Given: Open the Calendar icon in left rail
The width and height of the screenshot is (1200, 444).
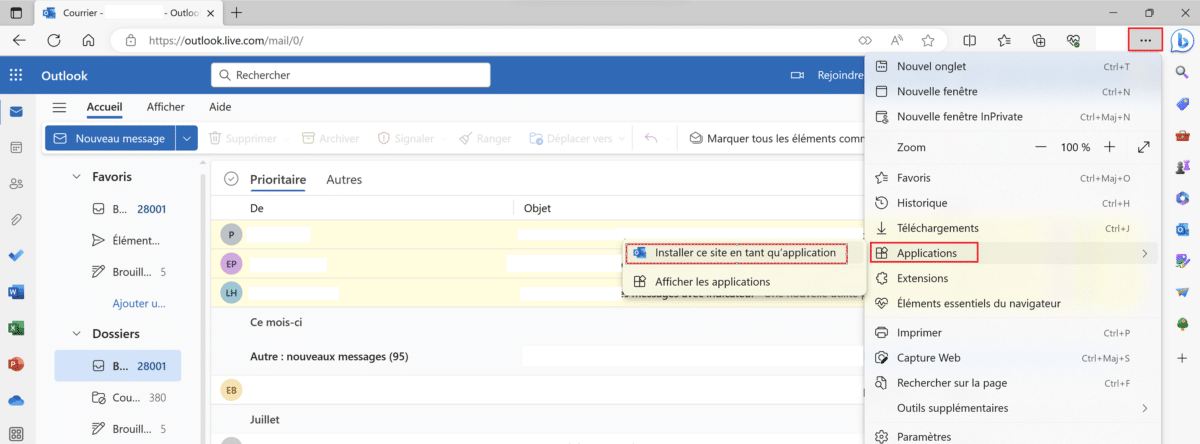Looking at the screenshot, I should 16,147.
